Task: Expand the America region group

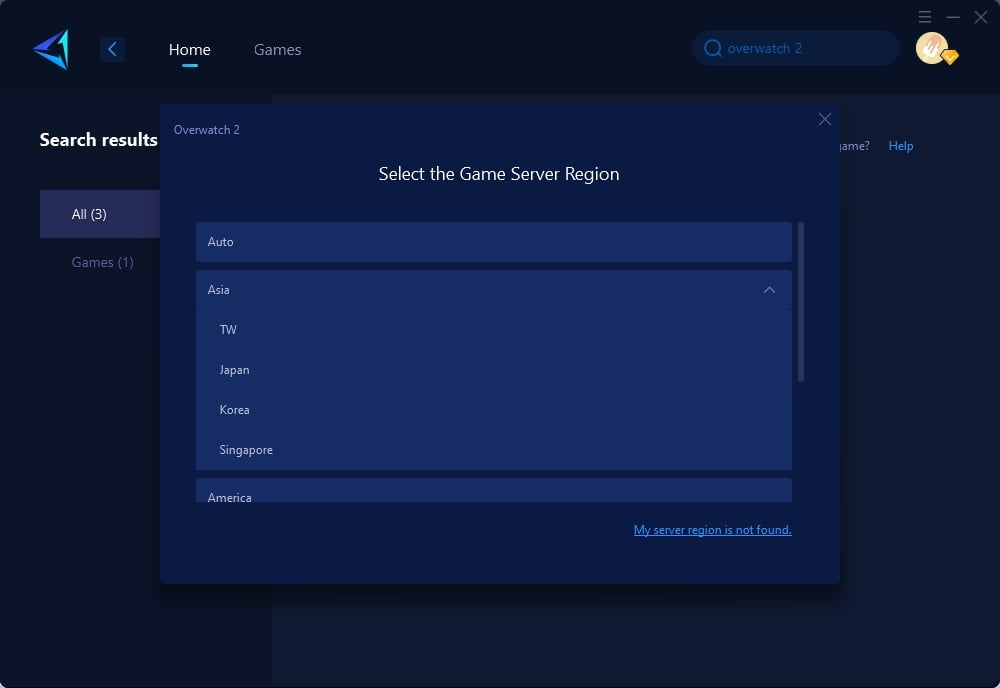Action: (x=494, y=490)
